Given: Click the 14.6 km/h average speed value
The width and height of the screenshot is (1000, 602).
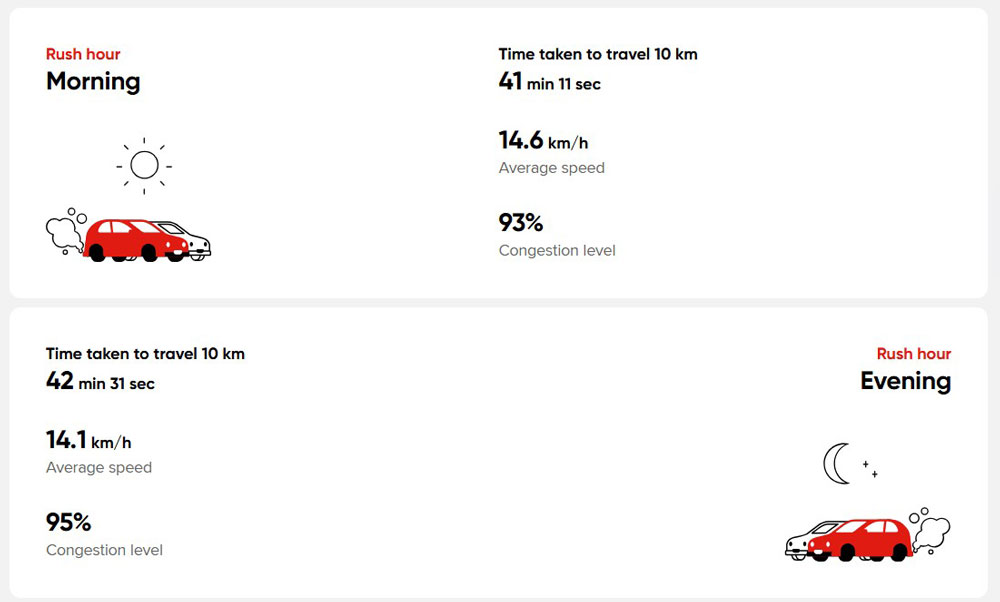Looking at the screenshot, I should click(x=543, y=142).
